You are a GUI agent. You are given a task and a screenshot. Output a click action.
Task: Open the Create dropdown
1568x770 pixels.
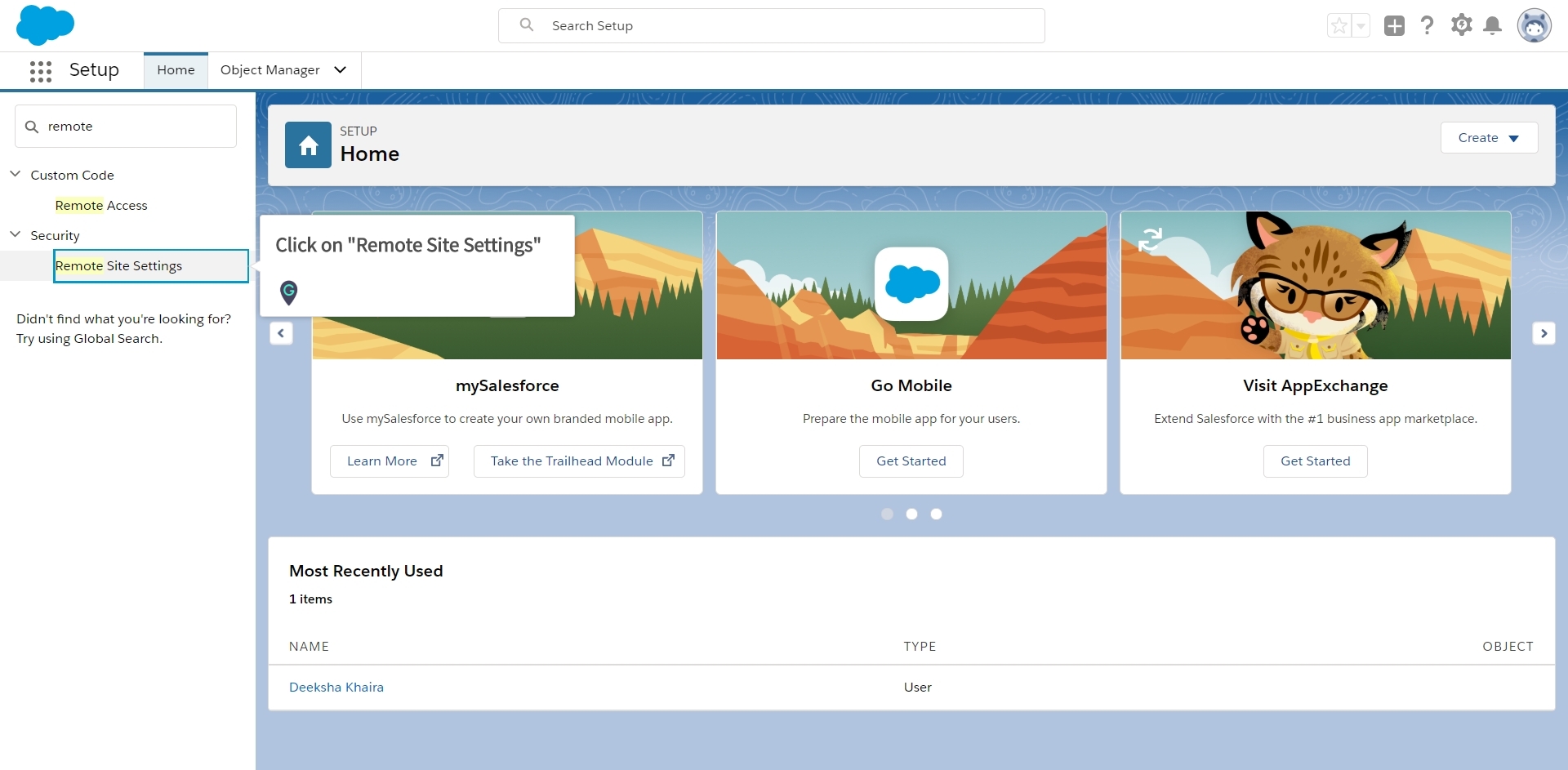point(1489,138)
